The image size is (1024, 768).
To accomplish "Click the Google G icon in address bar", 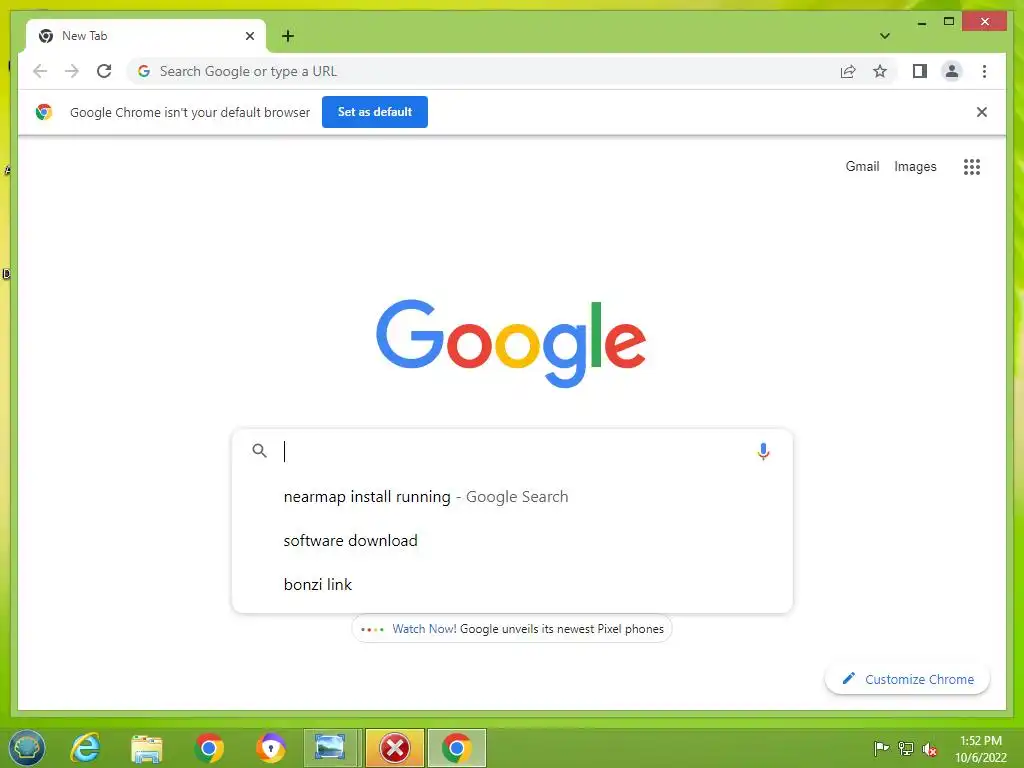I will pyautogui.click(x=144, y=71).
